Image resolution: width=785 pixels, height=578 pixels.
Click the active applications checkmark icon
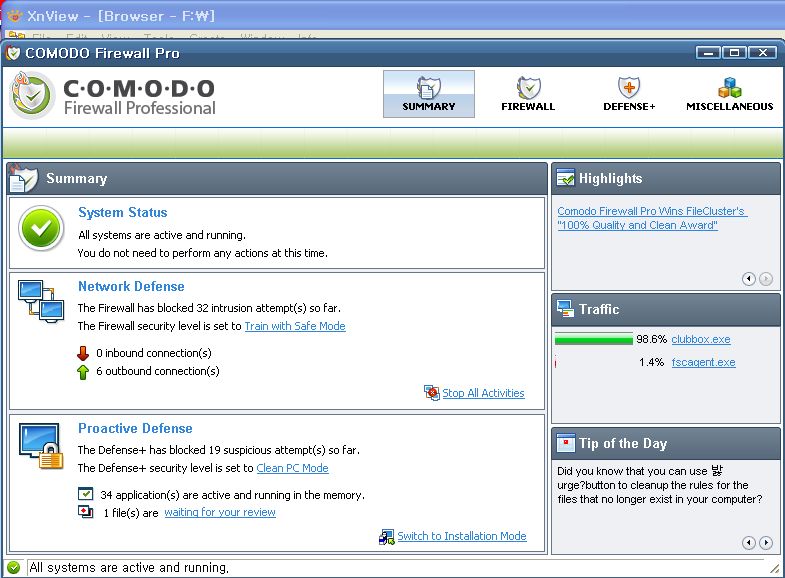tap(86, 494)
